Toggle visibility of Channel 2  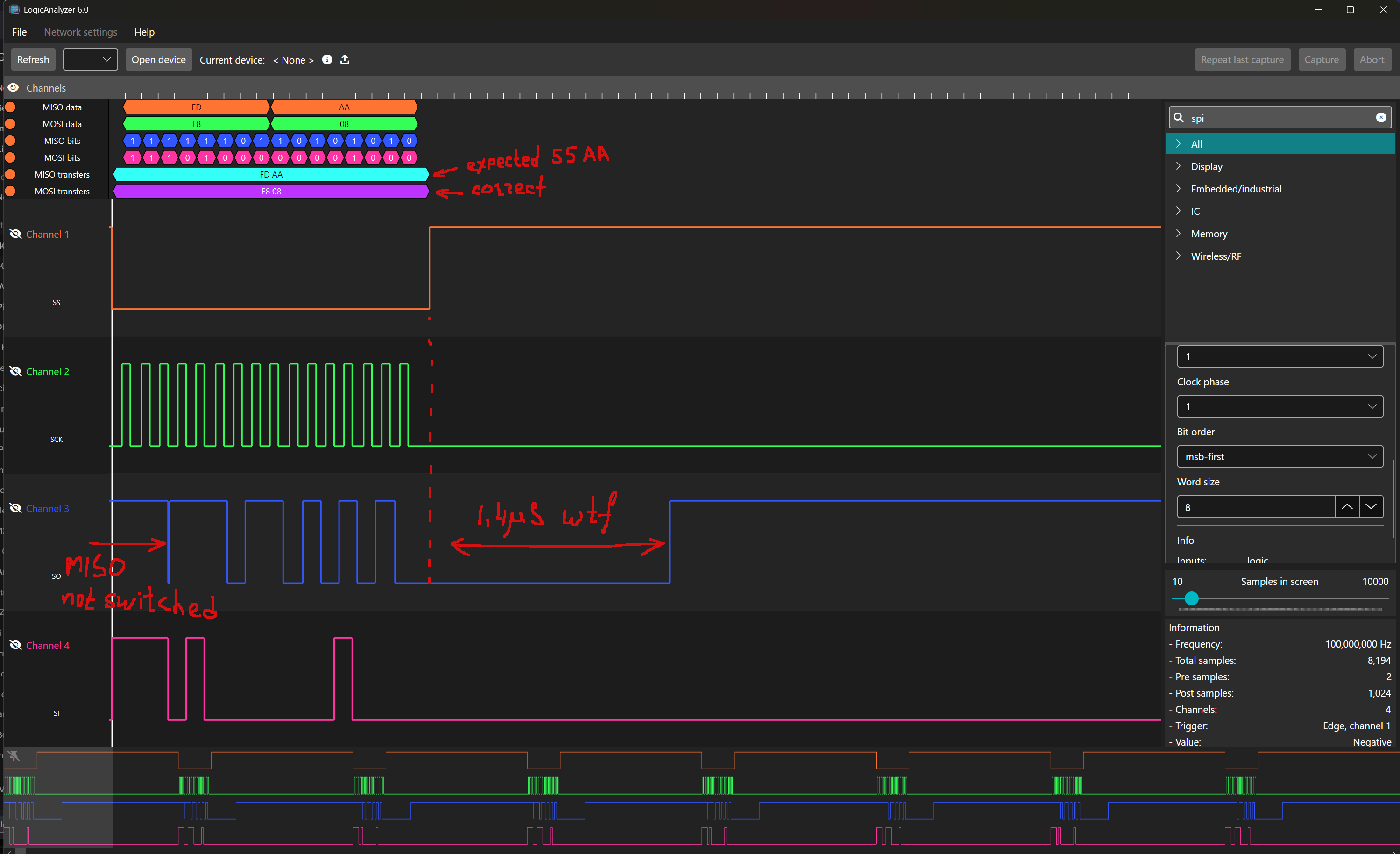point(15,371)
